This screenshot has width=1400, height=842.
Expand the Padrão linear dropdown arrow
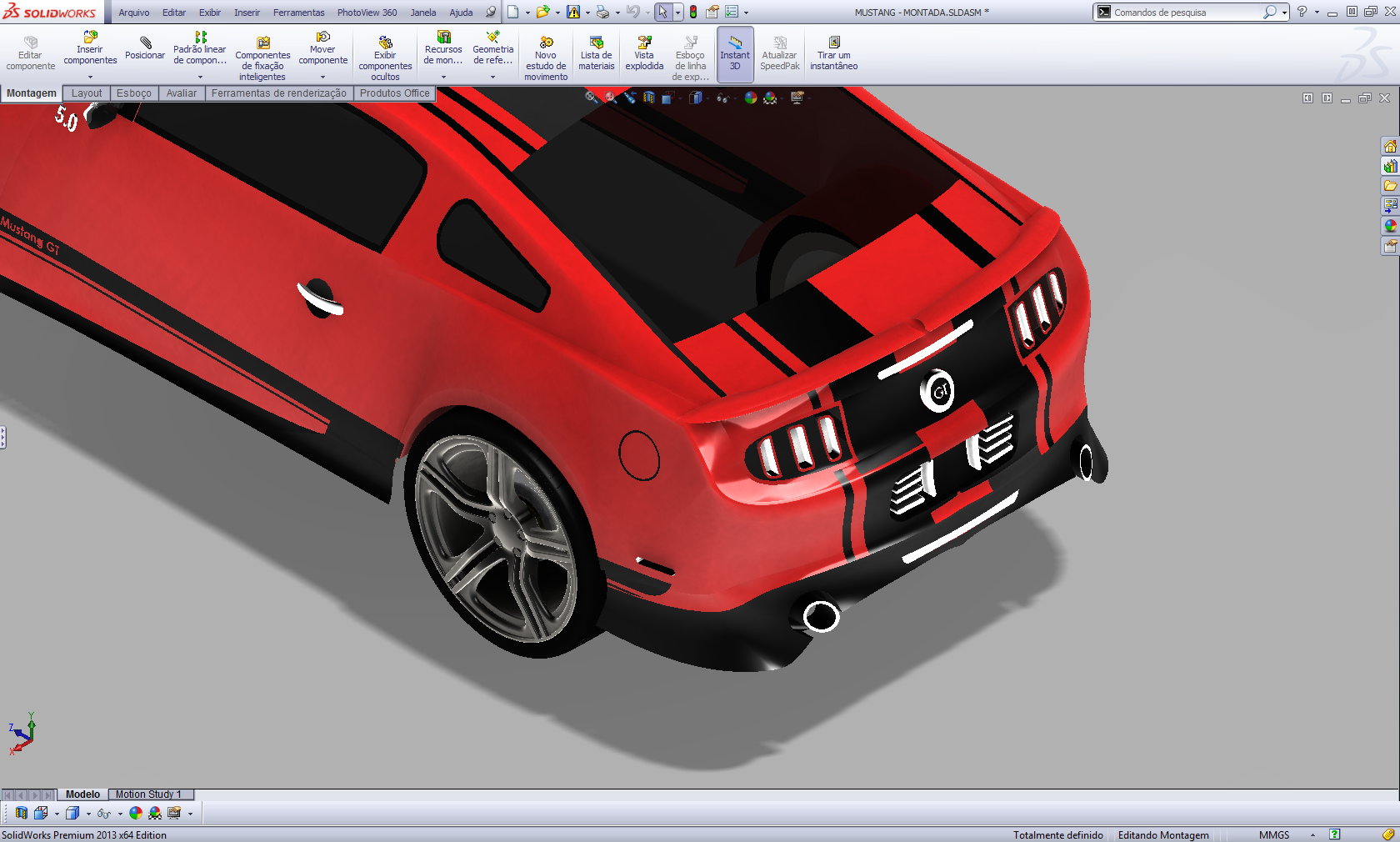pyautogui.click(x=200, y=77)
